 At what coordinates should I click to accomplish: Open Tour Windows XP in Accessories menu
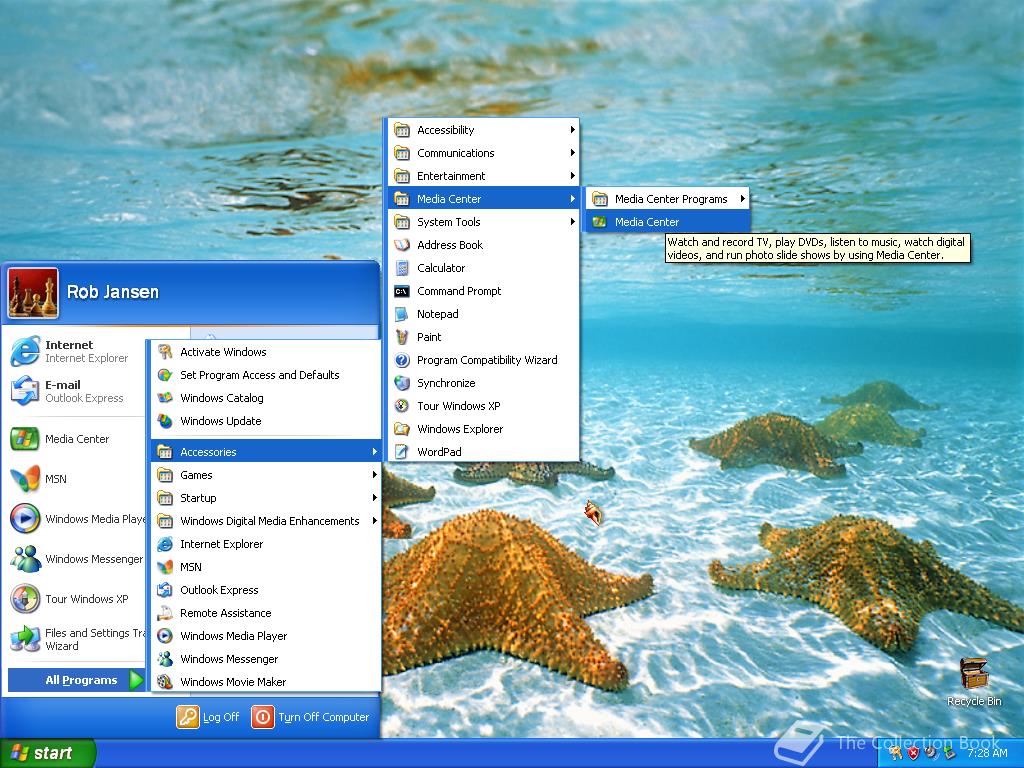[484, 406]
